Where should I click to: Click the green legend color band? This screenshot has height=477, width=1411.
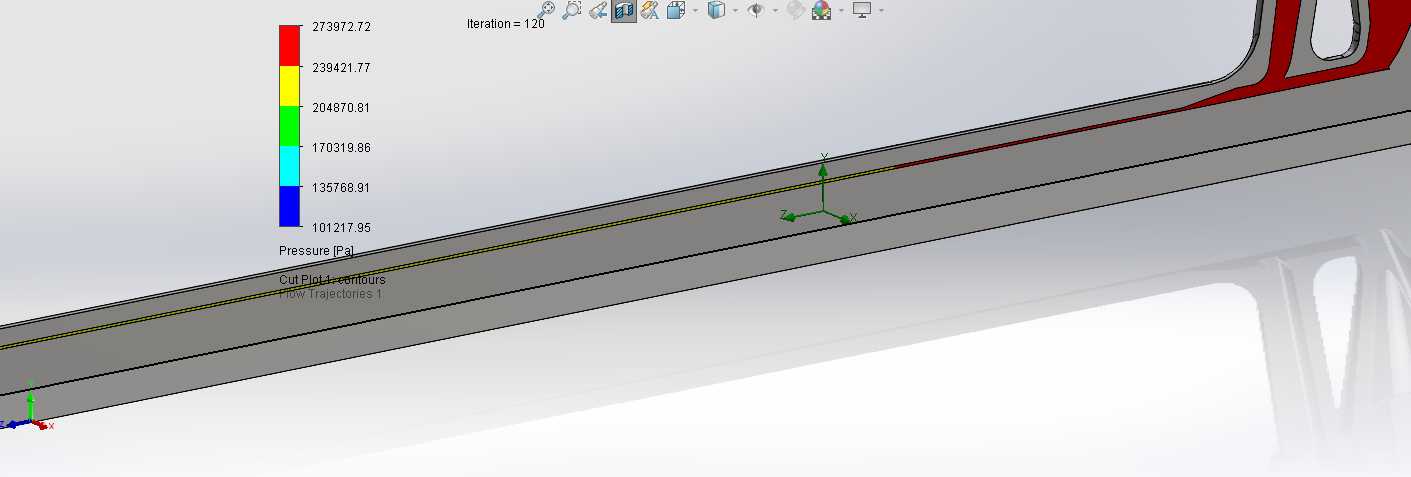289,126
